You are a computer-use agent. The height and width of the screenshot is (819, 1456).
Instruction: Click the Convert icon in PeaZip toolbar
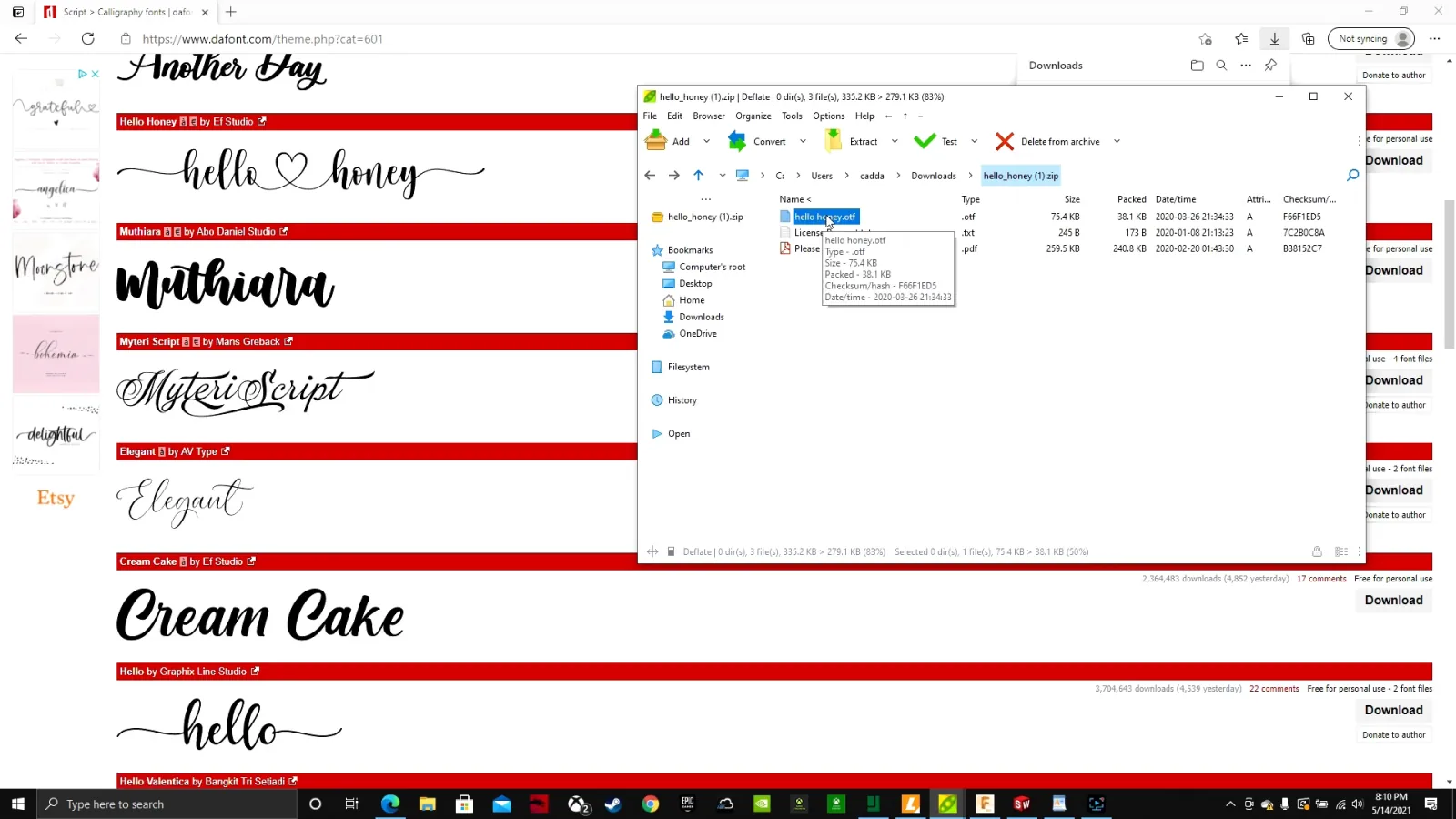pyautogui.click(x=737, y=141)
